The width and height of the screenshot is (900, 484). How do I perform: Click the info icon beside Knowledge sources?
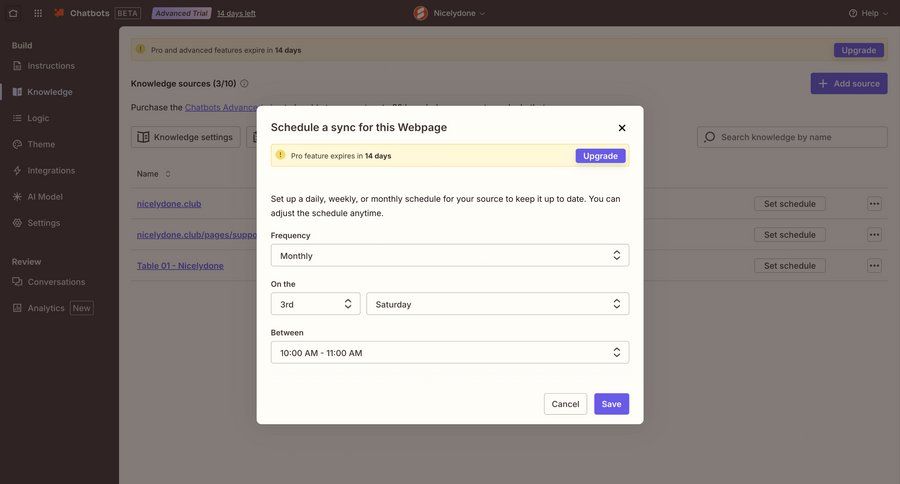click(244, 83)
